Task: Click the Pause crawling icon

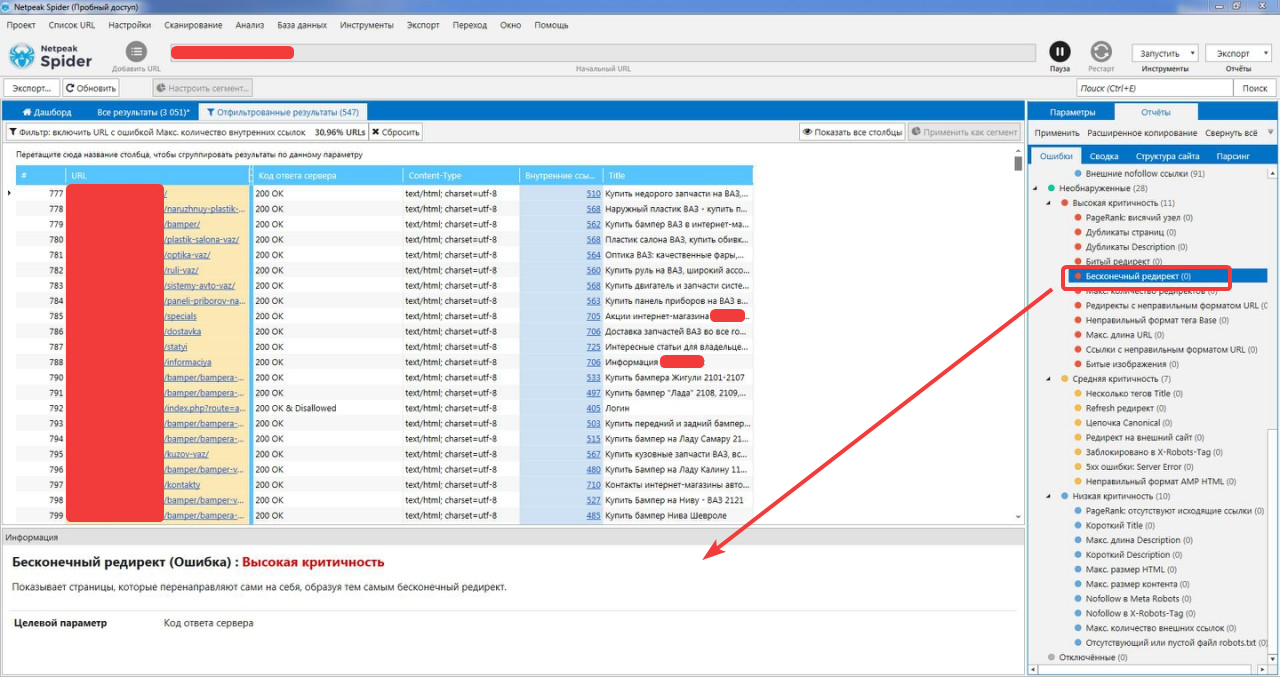Action: click(1059, 51)
